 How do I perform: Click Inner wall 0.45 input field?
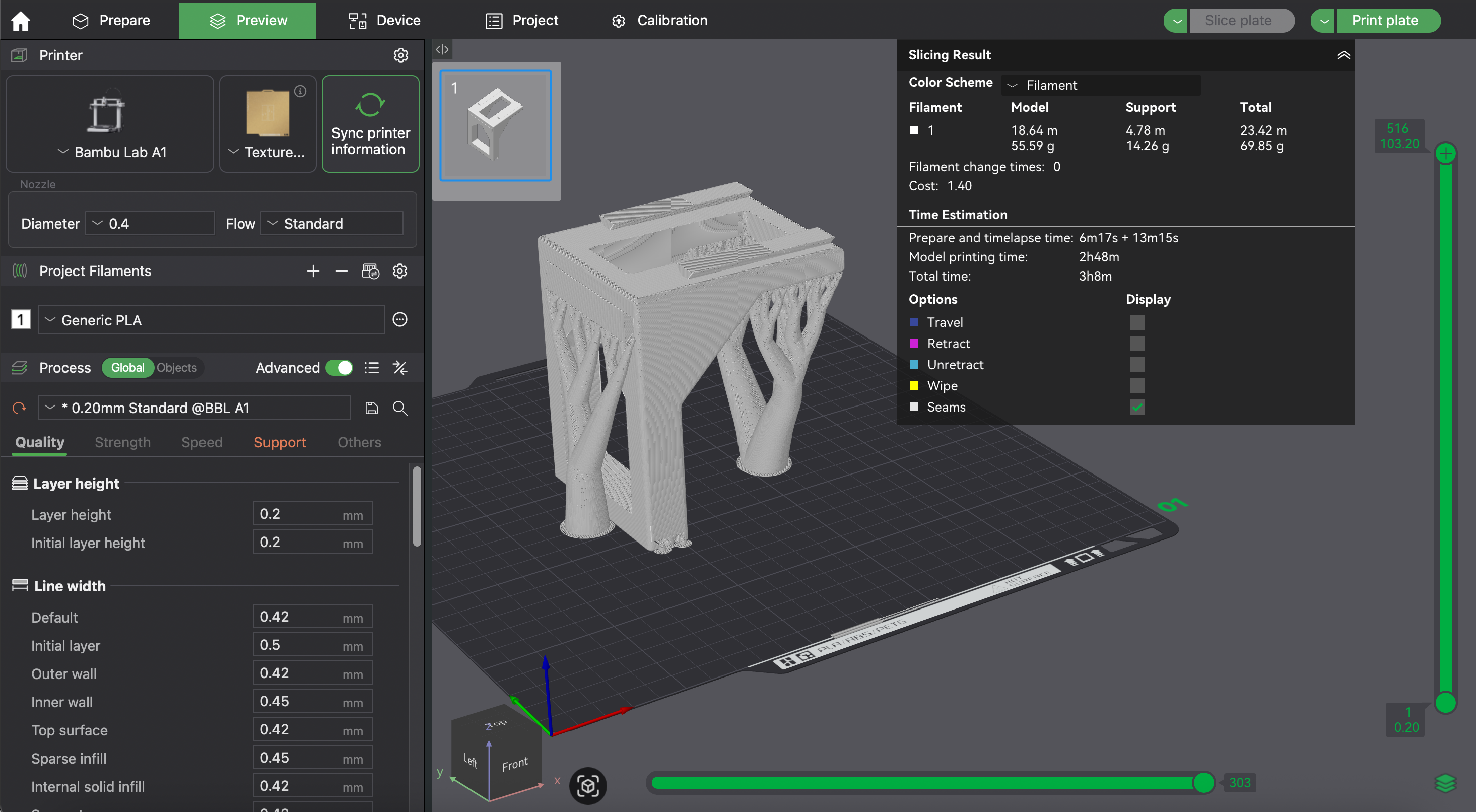click(x=313, y=701)
